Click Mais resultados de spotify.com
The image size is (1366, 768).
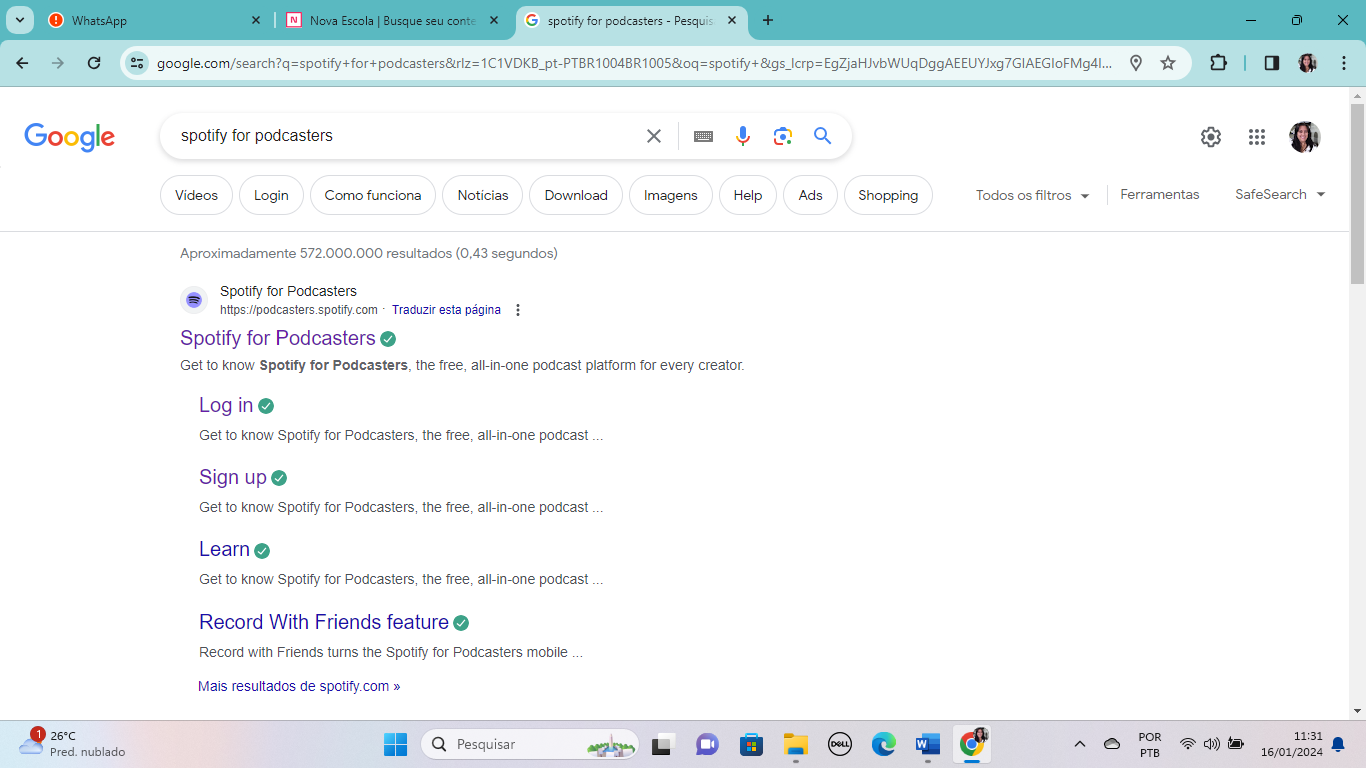click(299, 686)
